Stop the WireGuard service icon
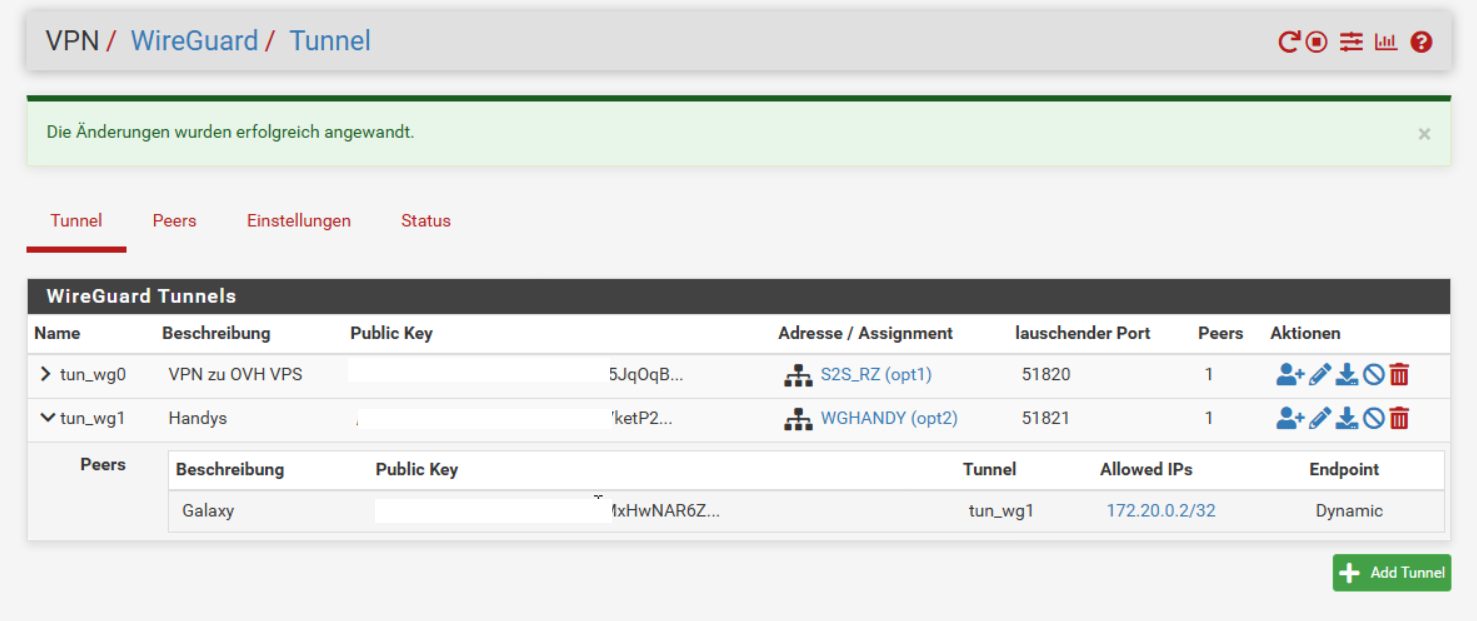The image size is (1477, 621). pyautogui.click(x=1317, y=42)
